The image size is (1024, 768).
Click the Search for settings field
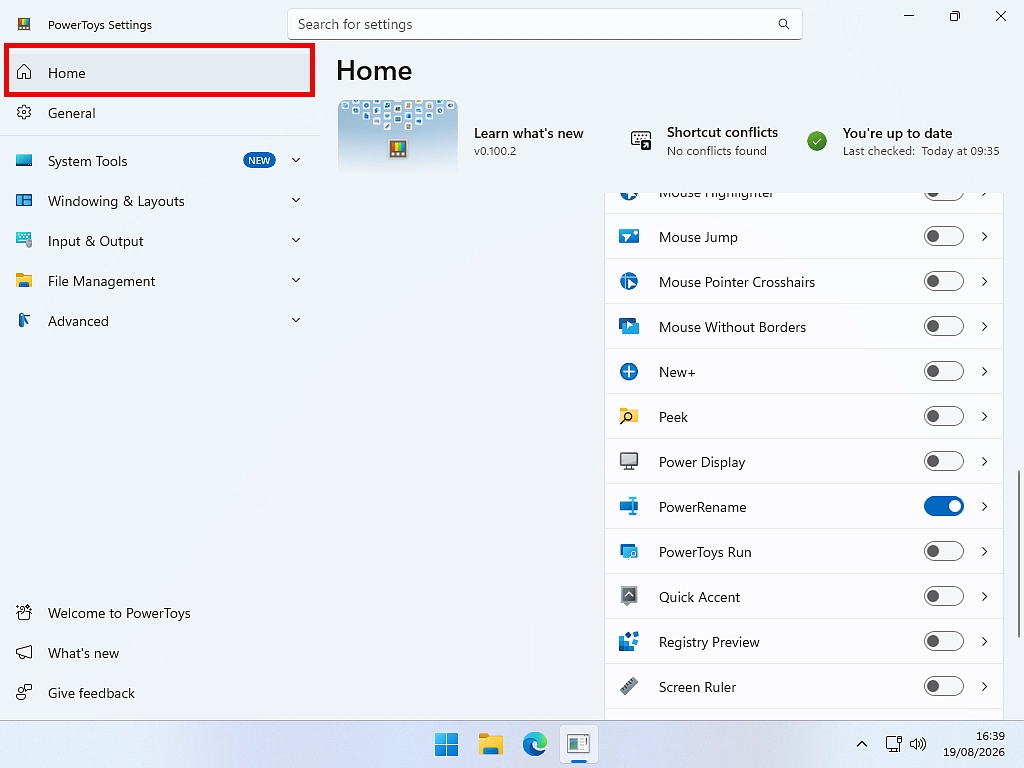point(545,24)
